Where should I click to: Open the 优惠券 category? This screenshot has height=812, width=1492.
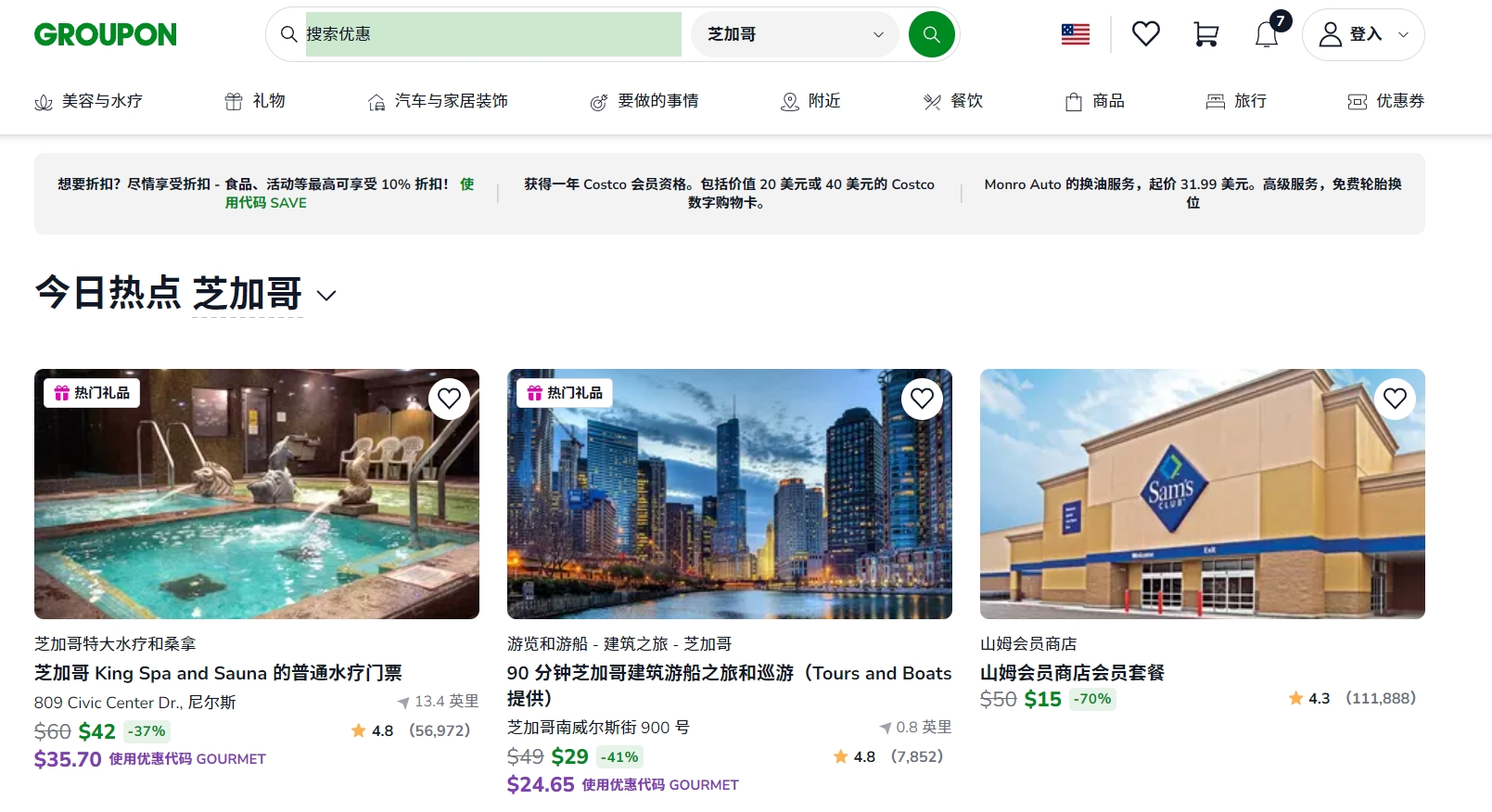coord(1386,101)
